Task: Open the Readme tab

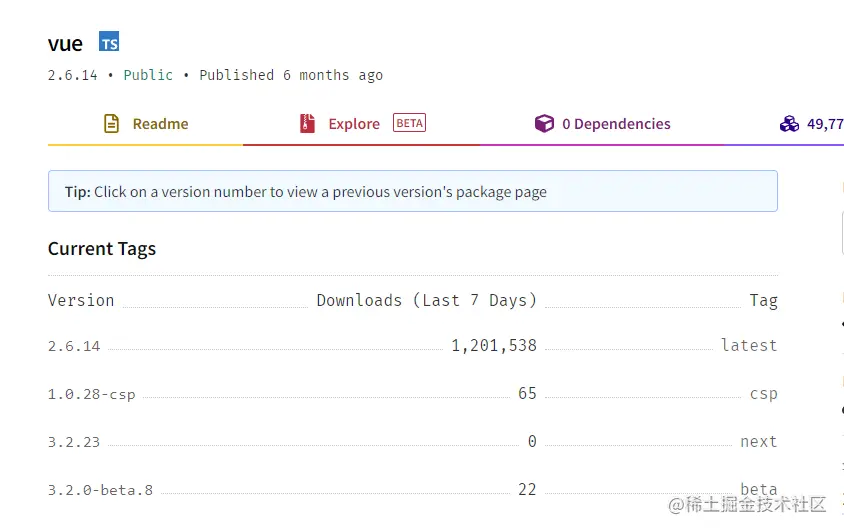Action: (145, 124)
